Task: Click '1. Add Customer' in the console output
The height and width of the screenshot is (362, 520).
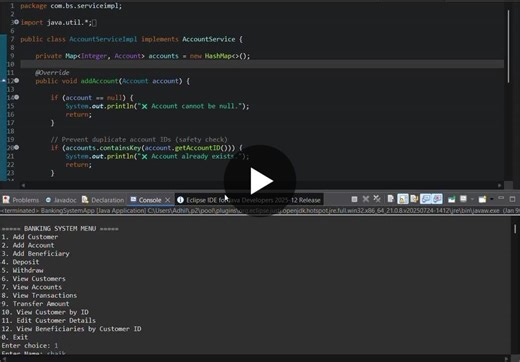Action: click(x=30, y=237)
